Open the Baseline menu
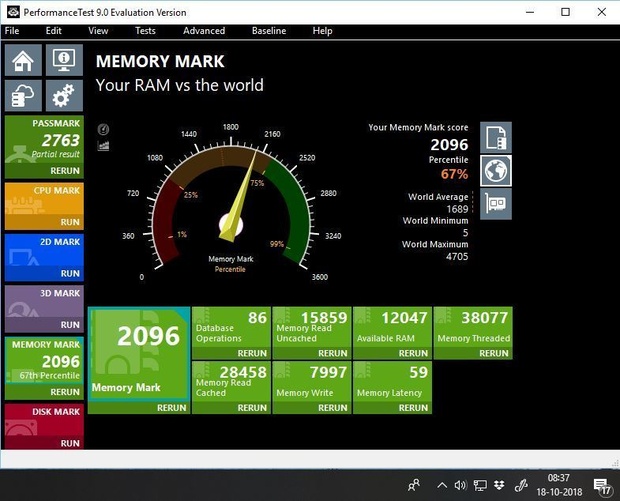Screen dimensions: 620x501 [x=269, y=31]
